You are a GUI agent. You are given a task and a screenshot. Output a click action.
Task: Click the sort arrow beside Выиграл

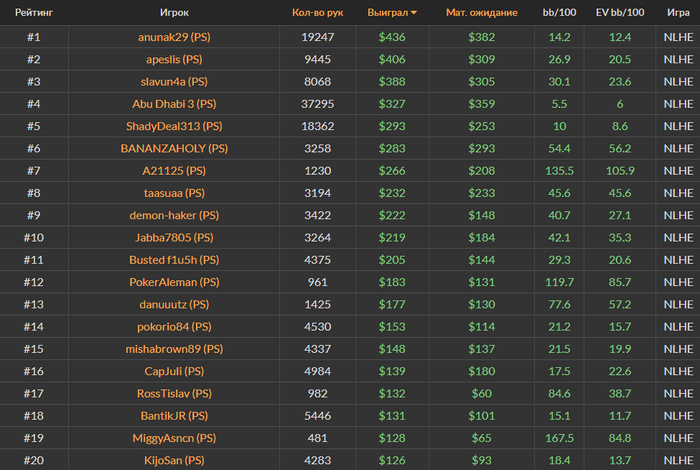click(414, 13)
